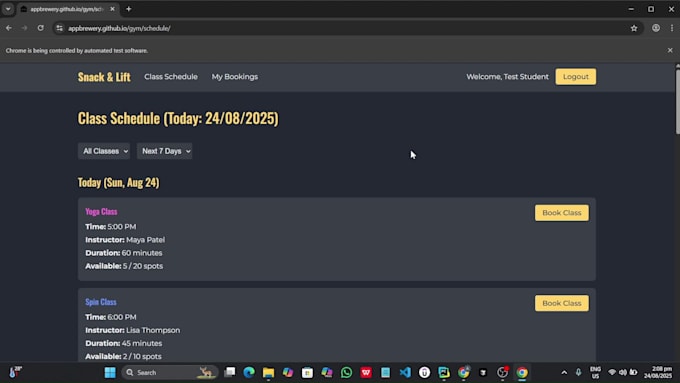Viewport: 680px width, 383px height.
Task: Launch Microsoft Edge from the taskbar
Action: [249, 372]
